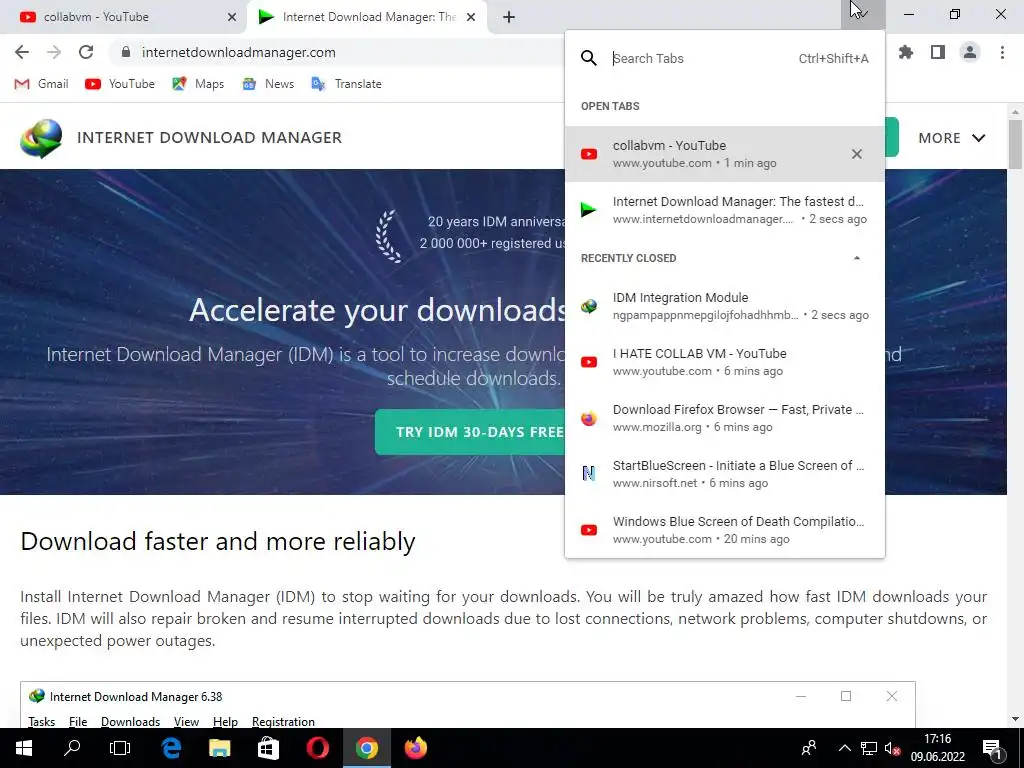Image resolution: width=1024 pixels, height=768 pixels.
Task: Collapse the Recently Closed section
Action: 857,258
